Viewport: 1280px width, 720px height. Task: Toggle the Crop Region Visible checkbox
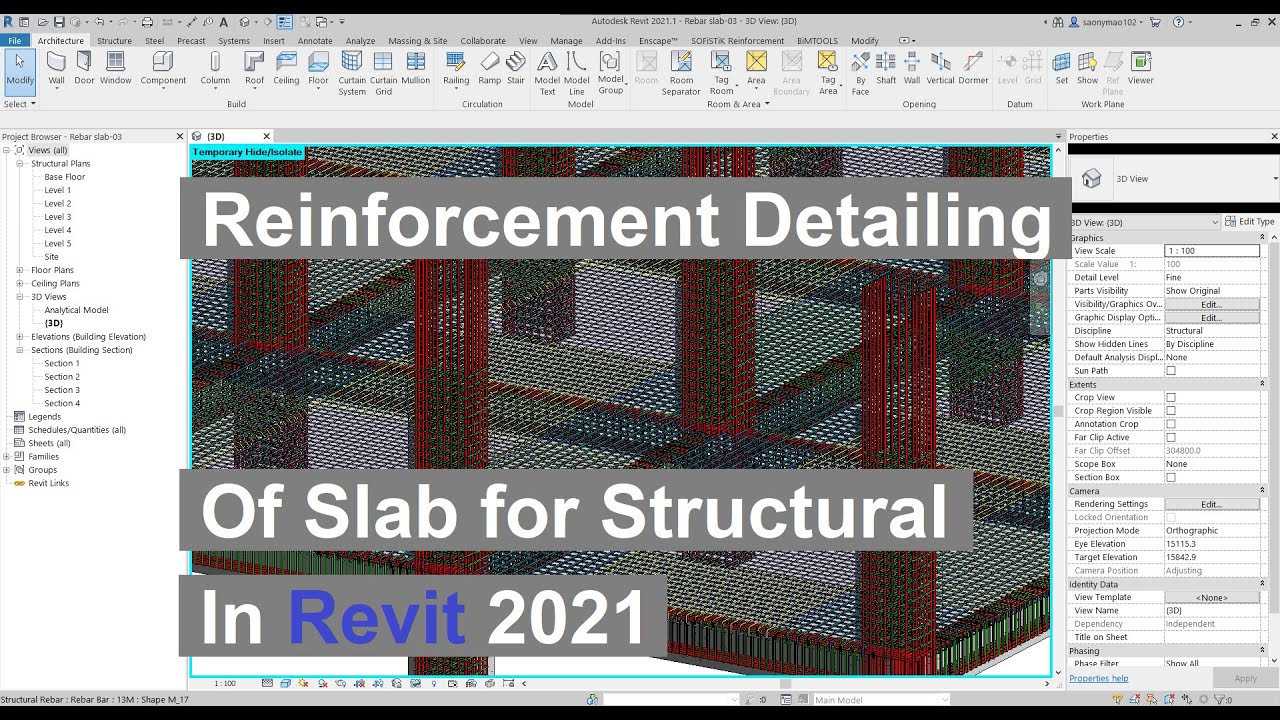click(x=1171, y=411)
